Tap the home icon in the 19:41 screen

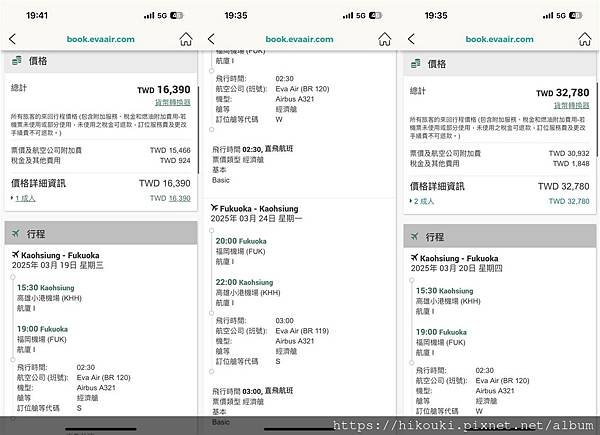[x=186, y=39]
